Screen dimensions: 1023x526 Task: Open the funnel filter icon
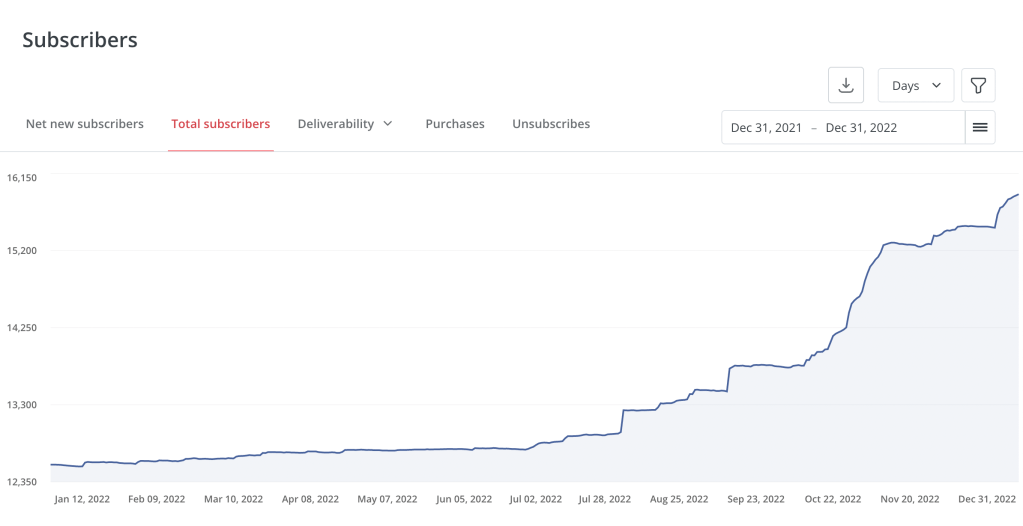tap(978, 85)
